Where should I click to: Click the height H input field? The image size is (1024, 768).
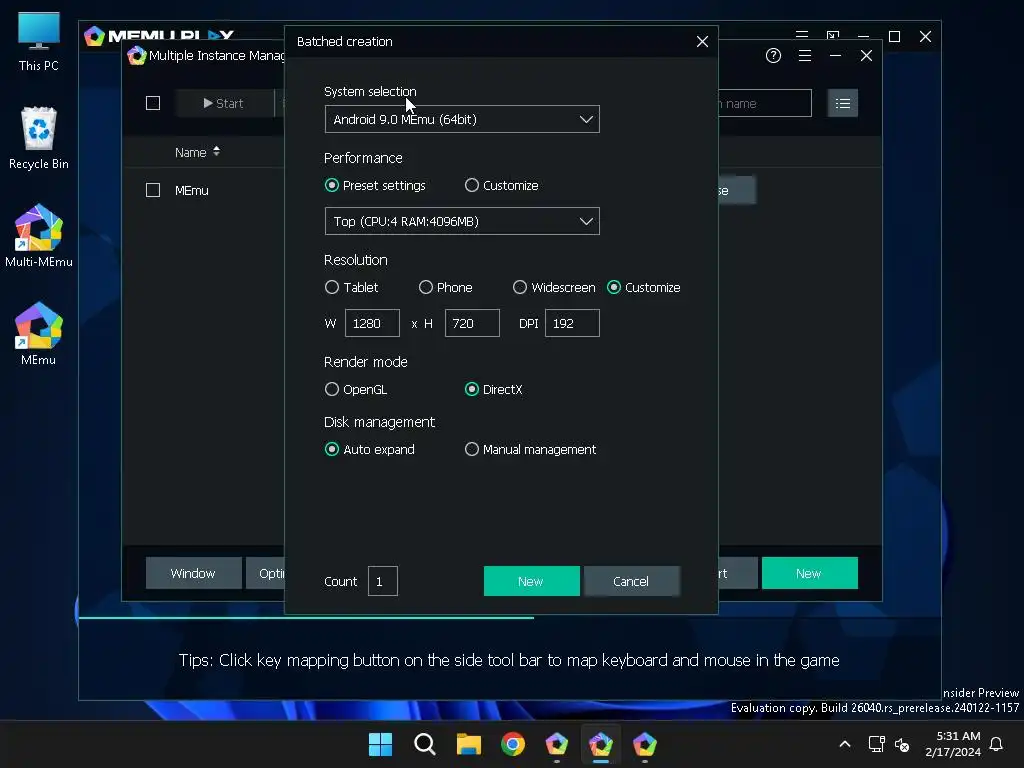pos(472,323)
